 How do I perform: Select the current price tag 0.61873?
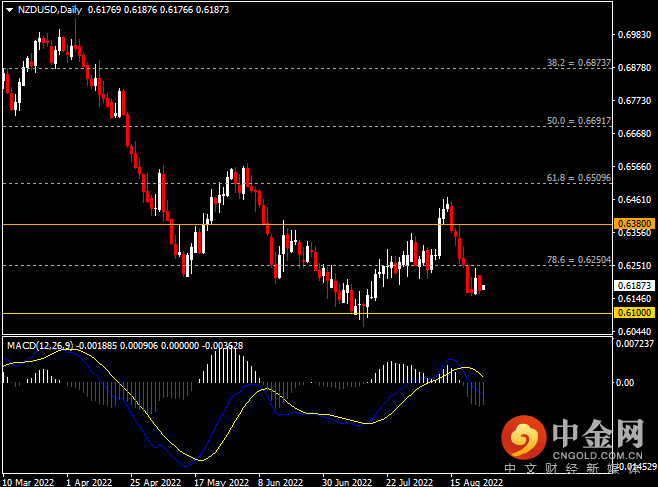[634, 286]
